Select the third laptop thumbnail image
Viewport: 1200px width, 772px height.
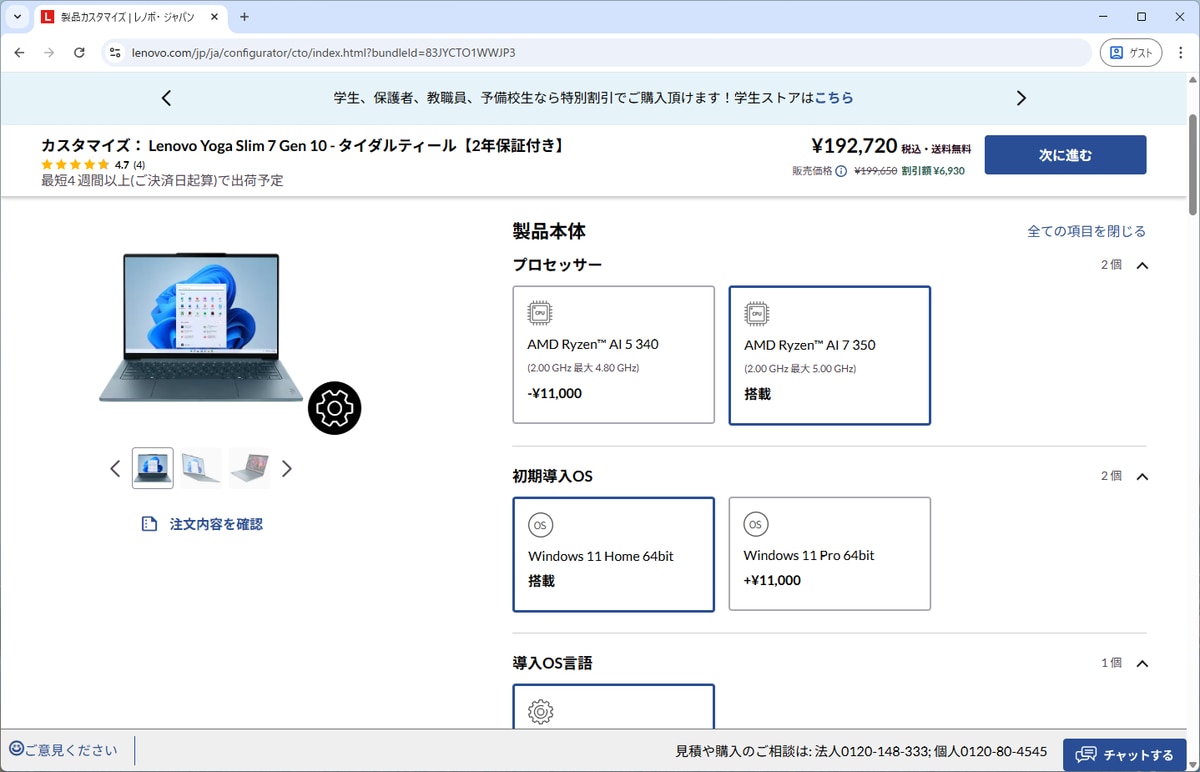(x=248, y=468)
